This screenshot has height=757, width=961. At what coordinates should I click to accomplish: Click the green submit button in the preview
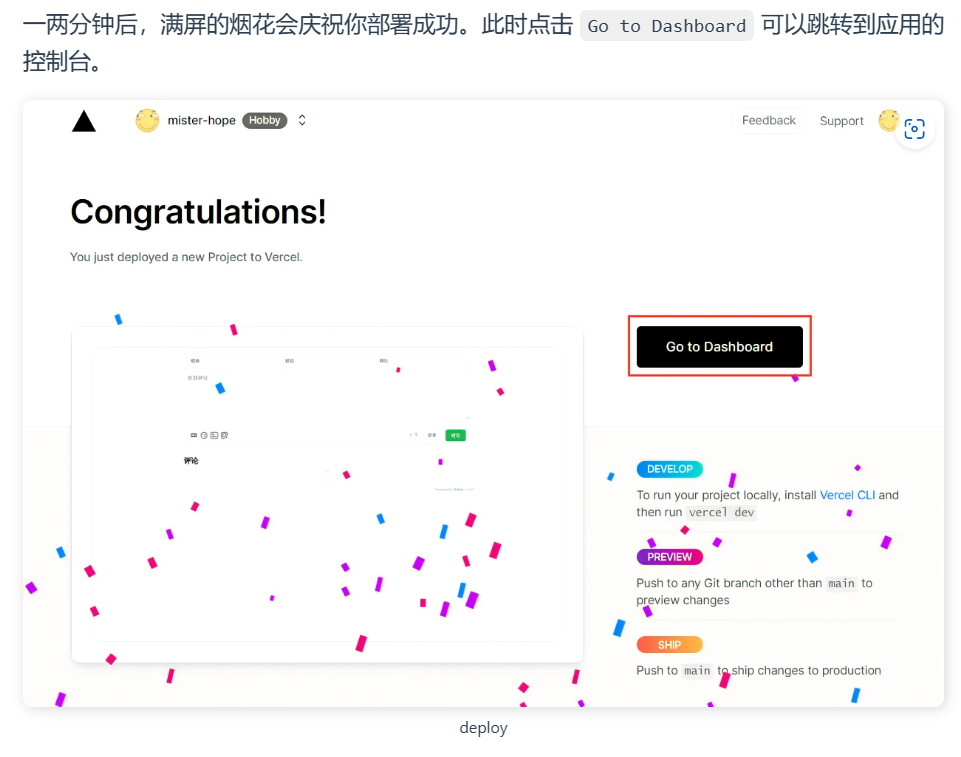455,435
